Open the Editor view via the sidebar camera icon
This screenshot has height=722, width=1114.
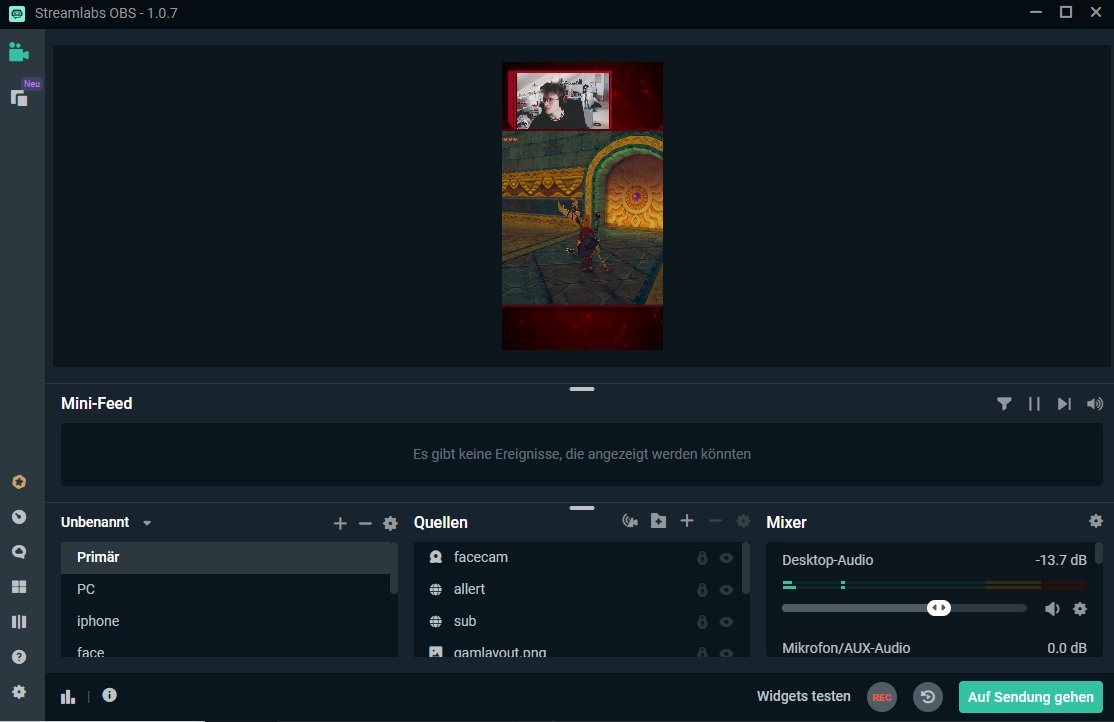18,52
